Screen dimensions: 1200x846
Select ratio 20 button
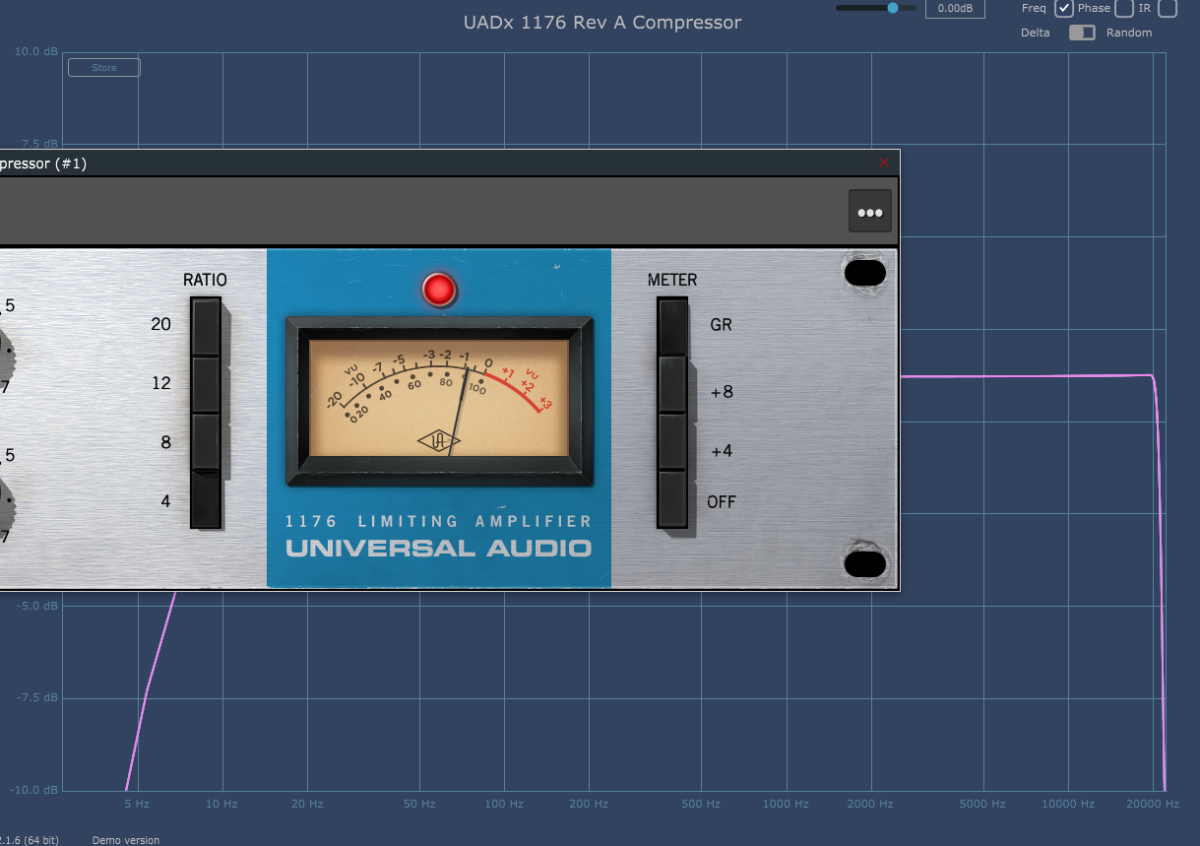click(206, 326)
